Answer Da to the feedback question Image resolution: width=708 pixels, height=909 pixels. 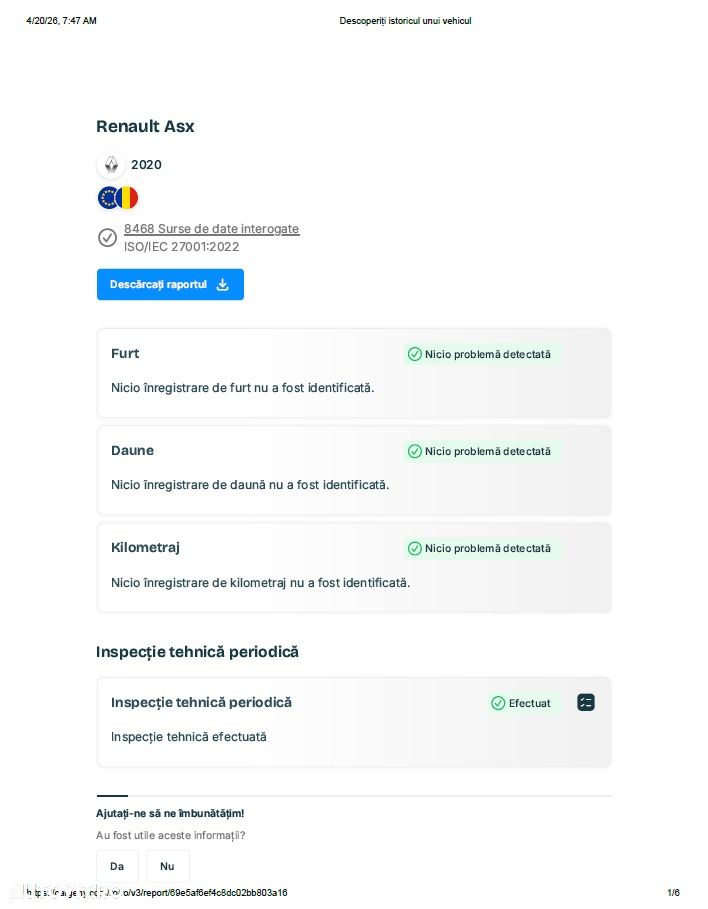(x=117, y=866)
